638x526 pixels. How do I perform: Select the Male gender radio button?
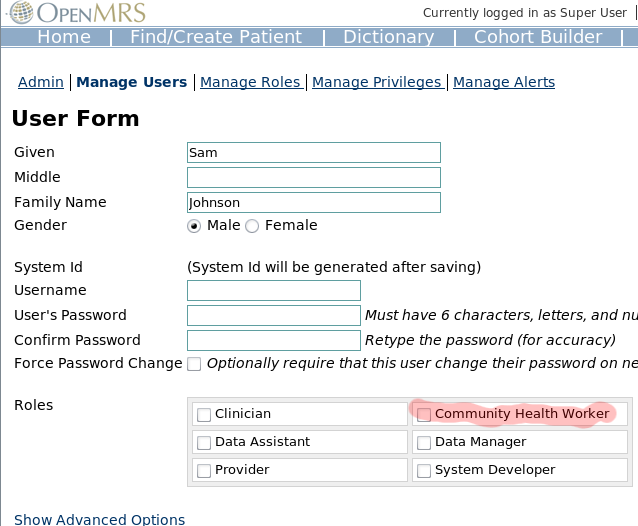[194, 226]
